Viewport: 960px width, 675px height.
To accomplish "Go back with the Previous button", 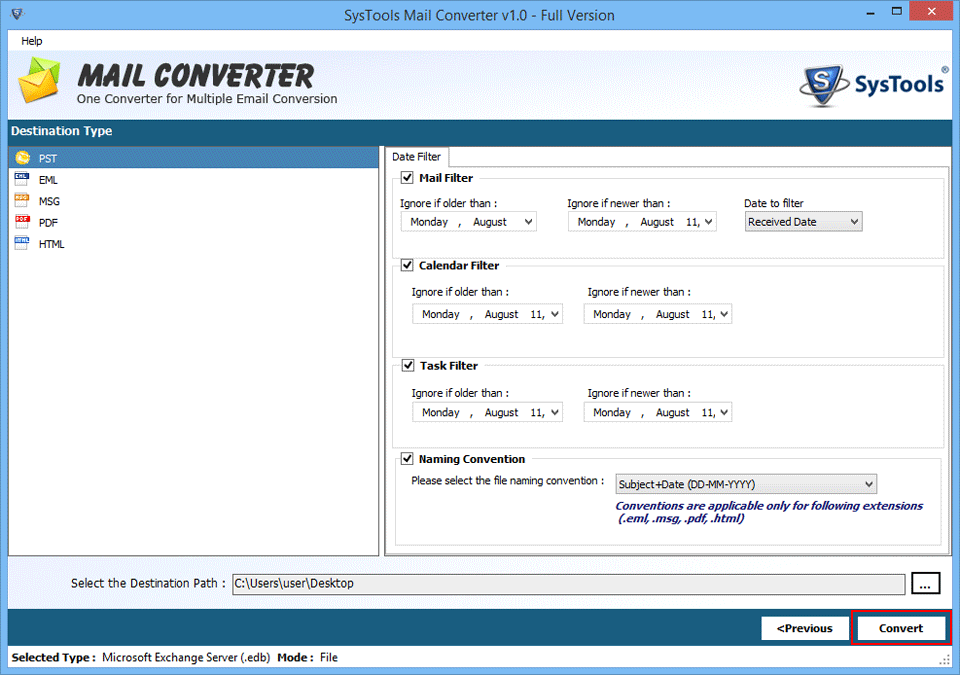I will point(805,628).
